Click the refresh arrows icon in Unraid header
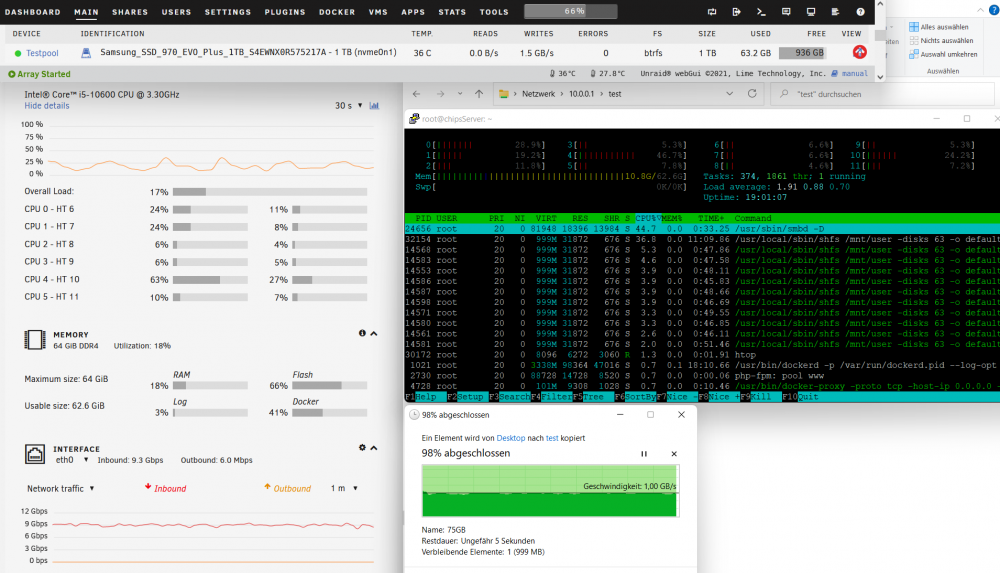Viewport: 1000px width, 573px height. [712, 11]
